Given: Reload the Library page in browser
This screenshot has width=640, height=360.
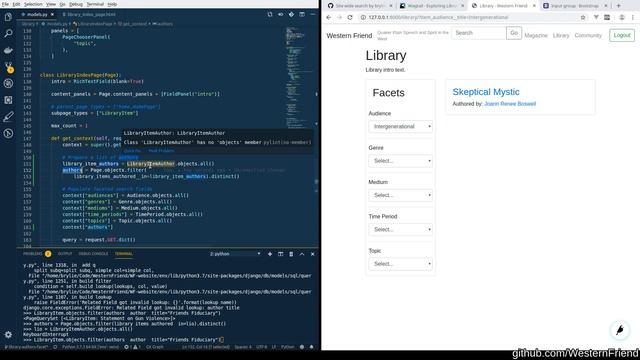Looking at the screenshot, I should click(350, 18).
